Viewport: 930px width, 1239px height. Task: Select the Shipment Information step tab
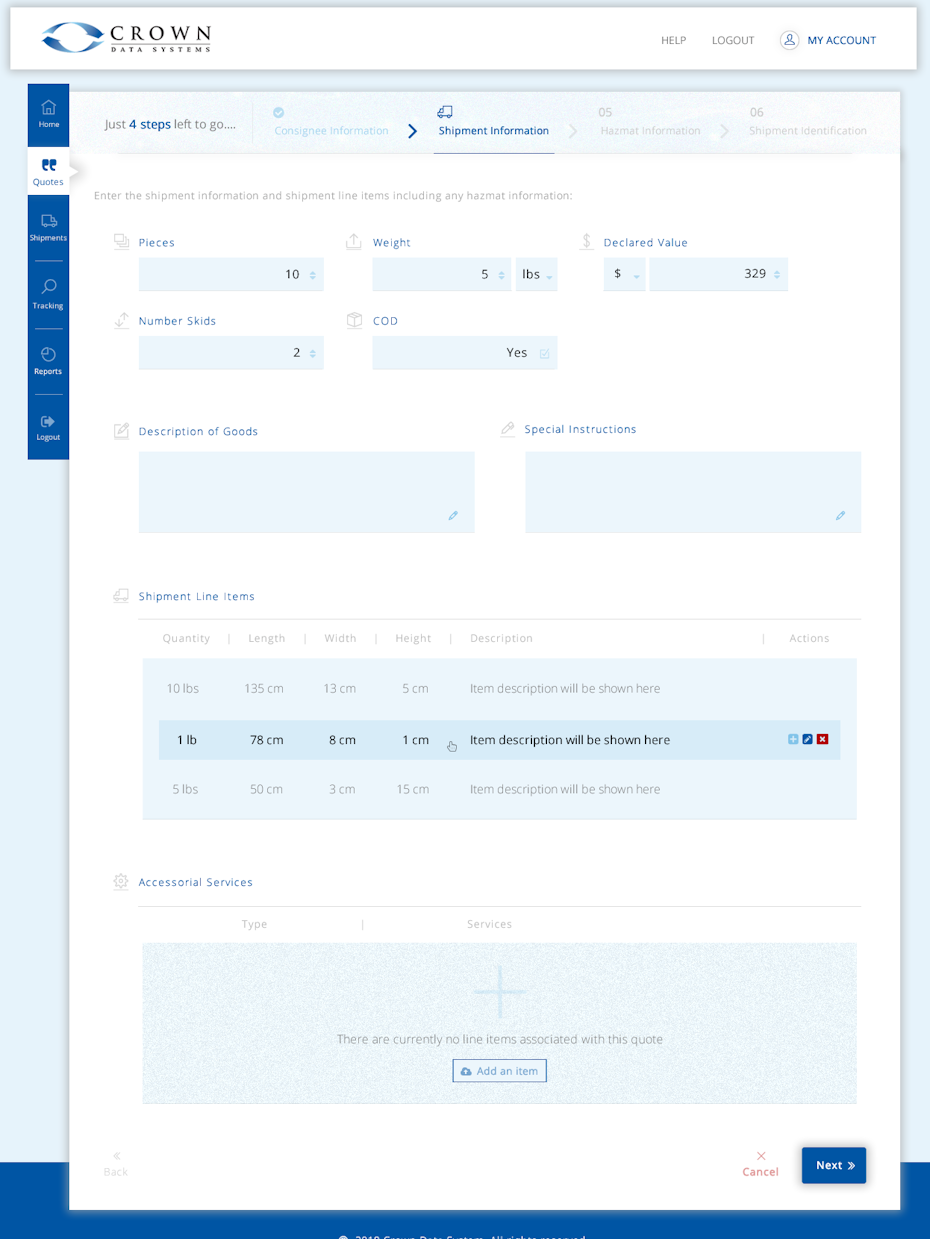tap(493, 130)
